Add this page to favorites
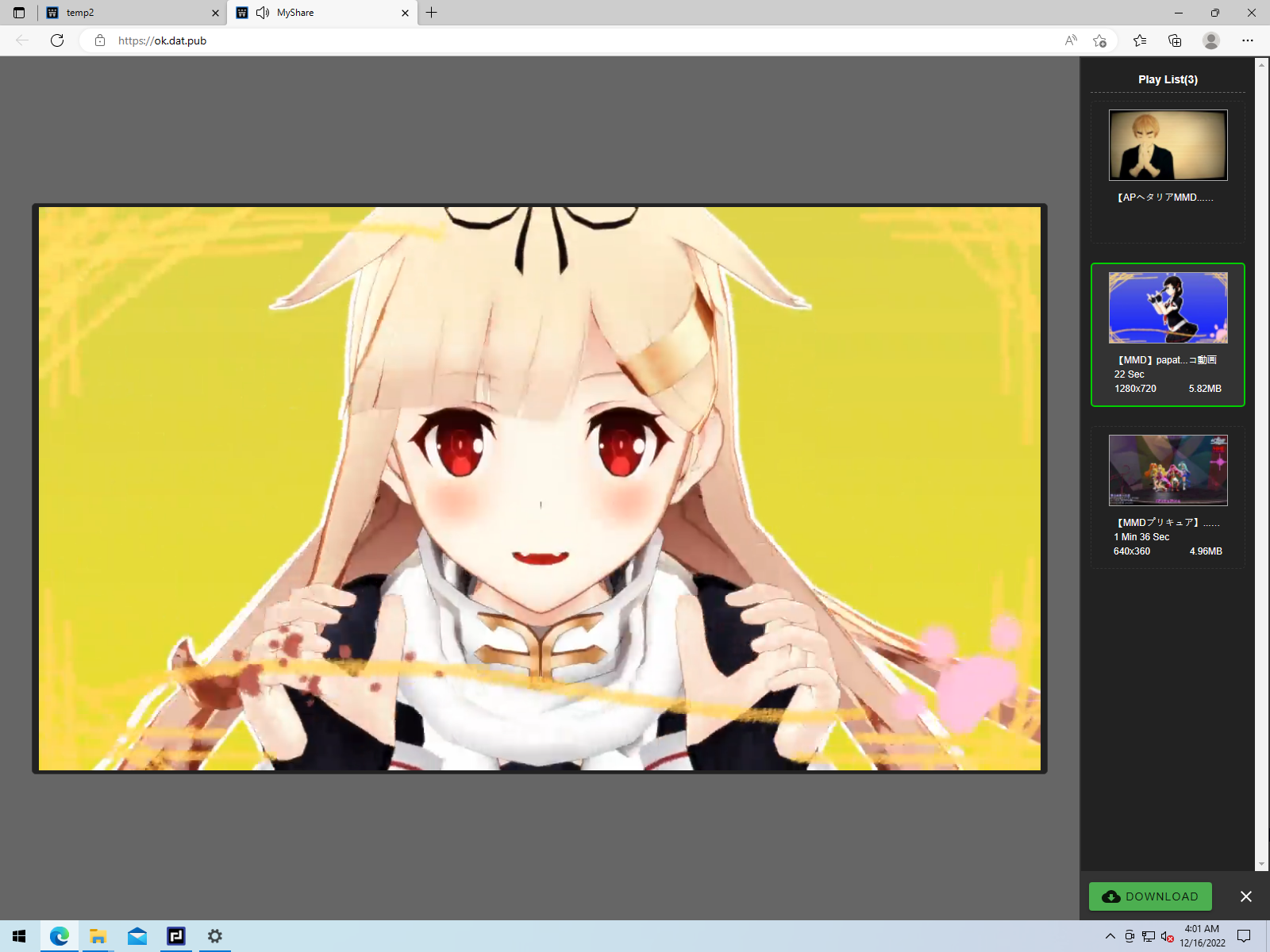 (1099, 40)
